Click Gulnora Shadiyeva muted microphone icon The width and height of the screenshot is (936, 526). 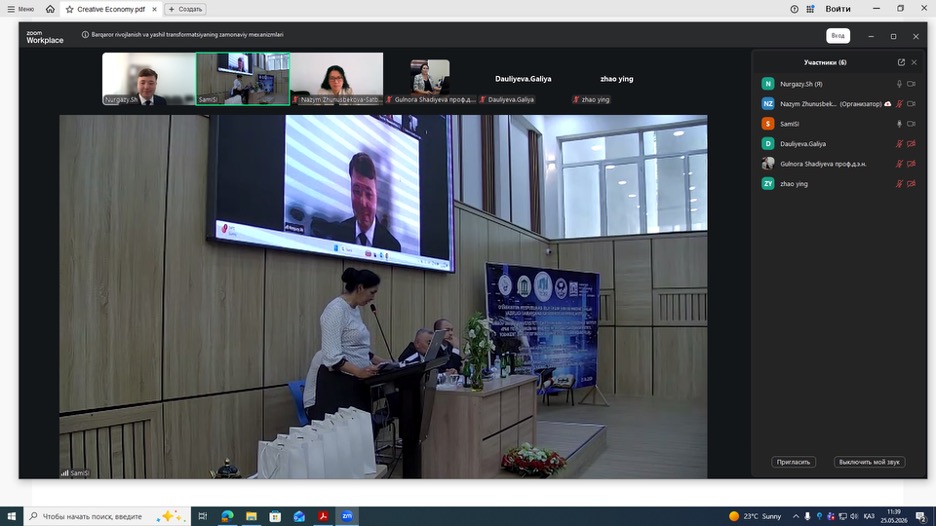[x=899, y=164]
